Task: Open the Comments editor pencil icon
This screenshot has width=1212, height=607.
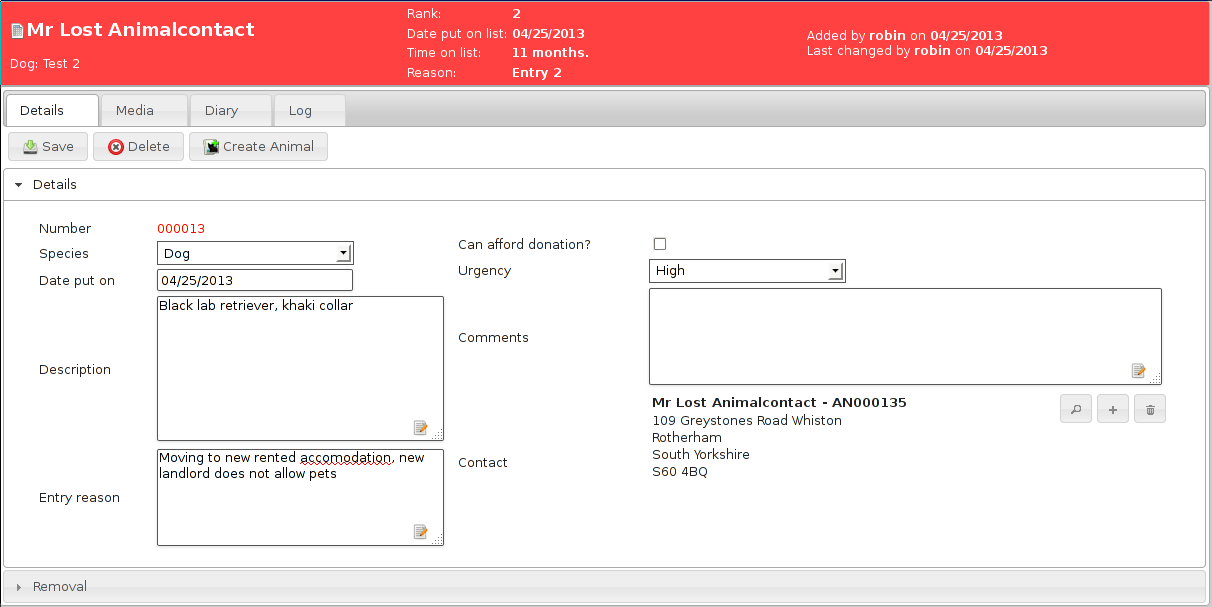Action: point(1138,370)
